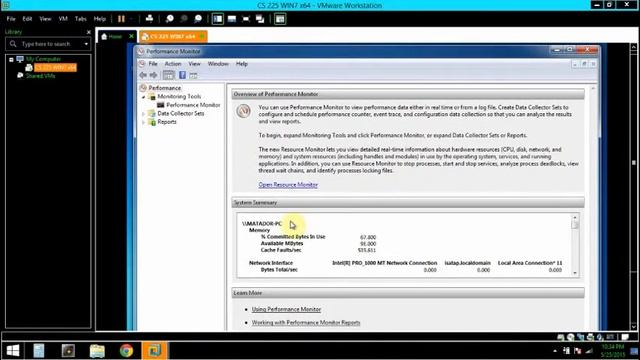Enter full screen mode via toolbar icon

(x=246, y=19)
